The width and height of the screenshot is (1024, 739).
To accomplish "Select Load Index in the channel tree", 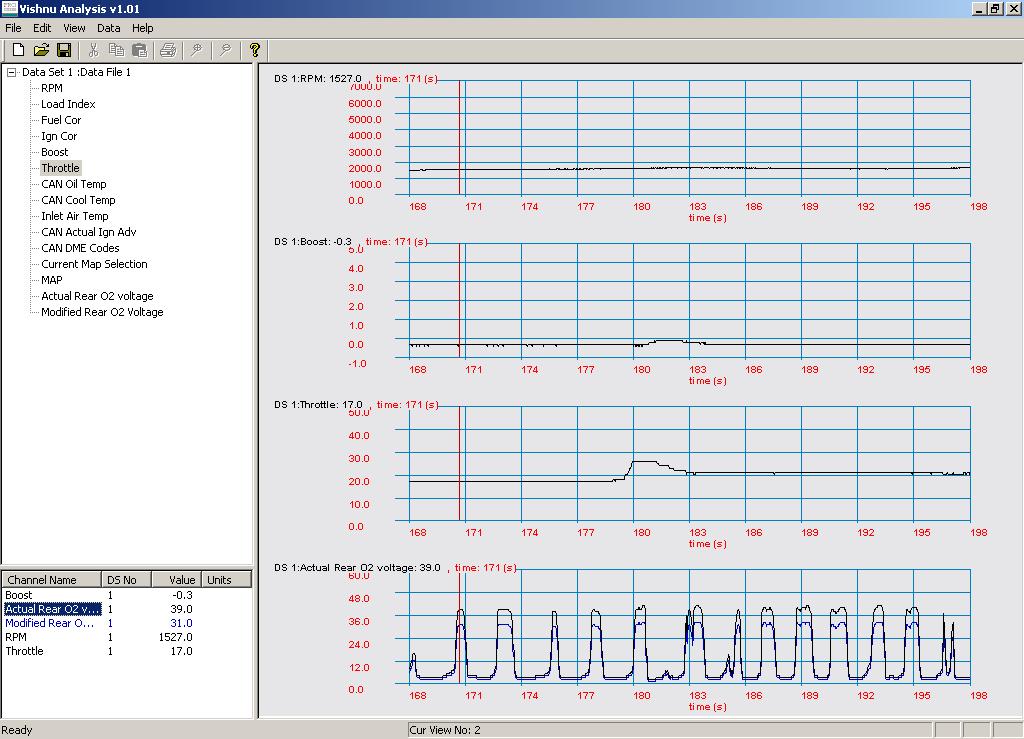I will point(68,104).
